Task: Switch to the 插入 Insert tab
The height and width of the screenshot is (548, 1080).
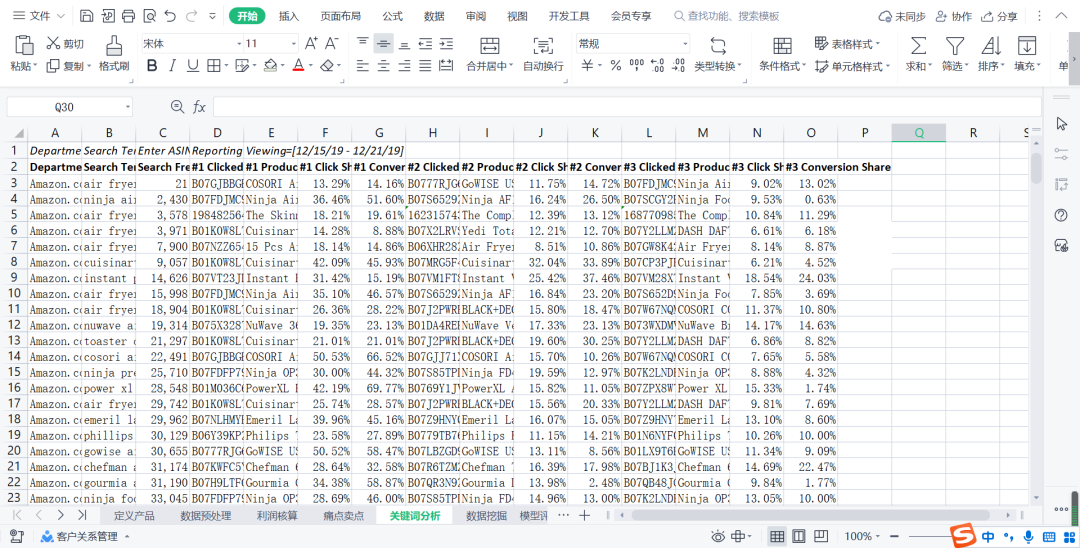Action: (x=289, y=16)
